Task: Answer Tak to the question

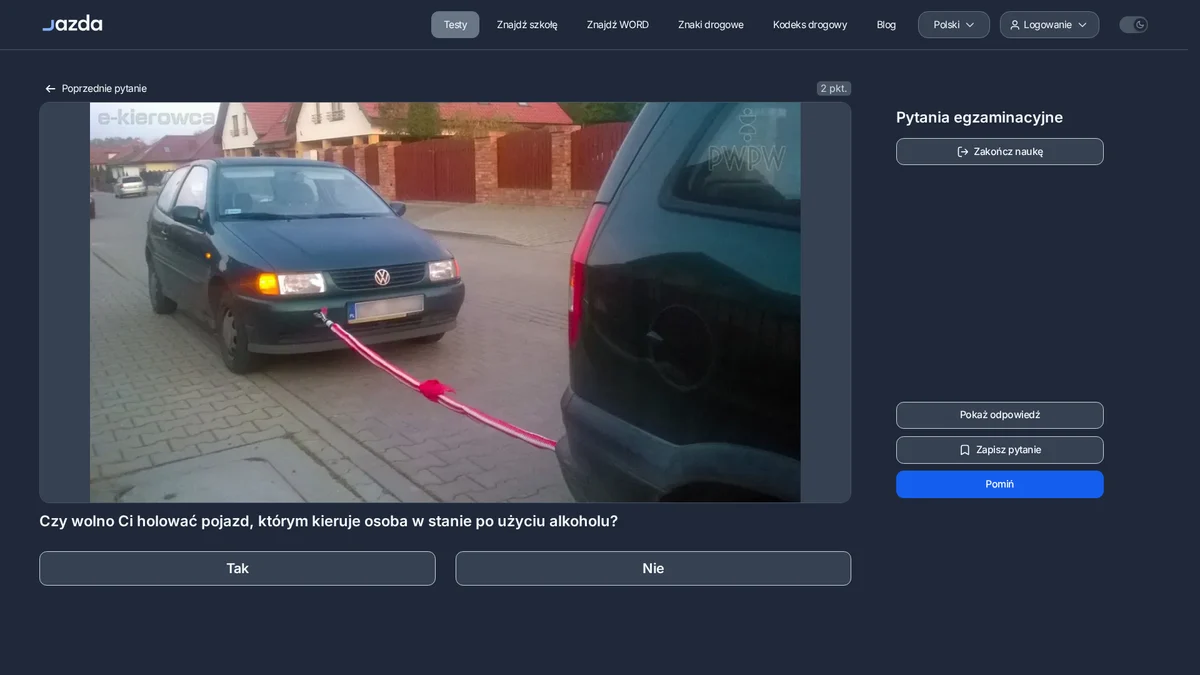Action: [x=237, y=568]
